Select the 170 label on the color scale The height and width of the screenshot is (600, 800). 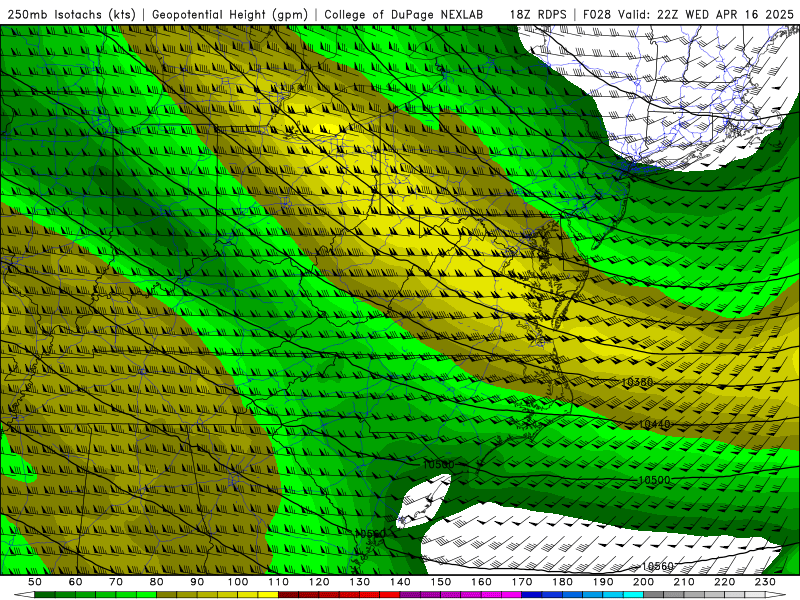(x=521, y=582)
